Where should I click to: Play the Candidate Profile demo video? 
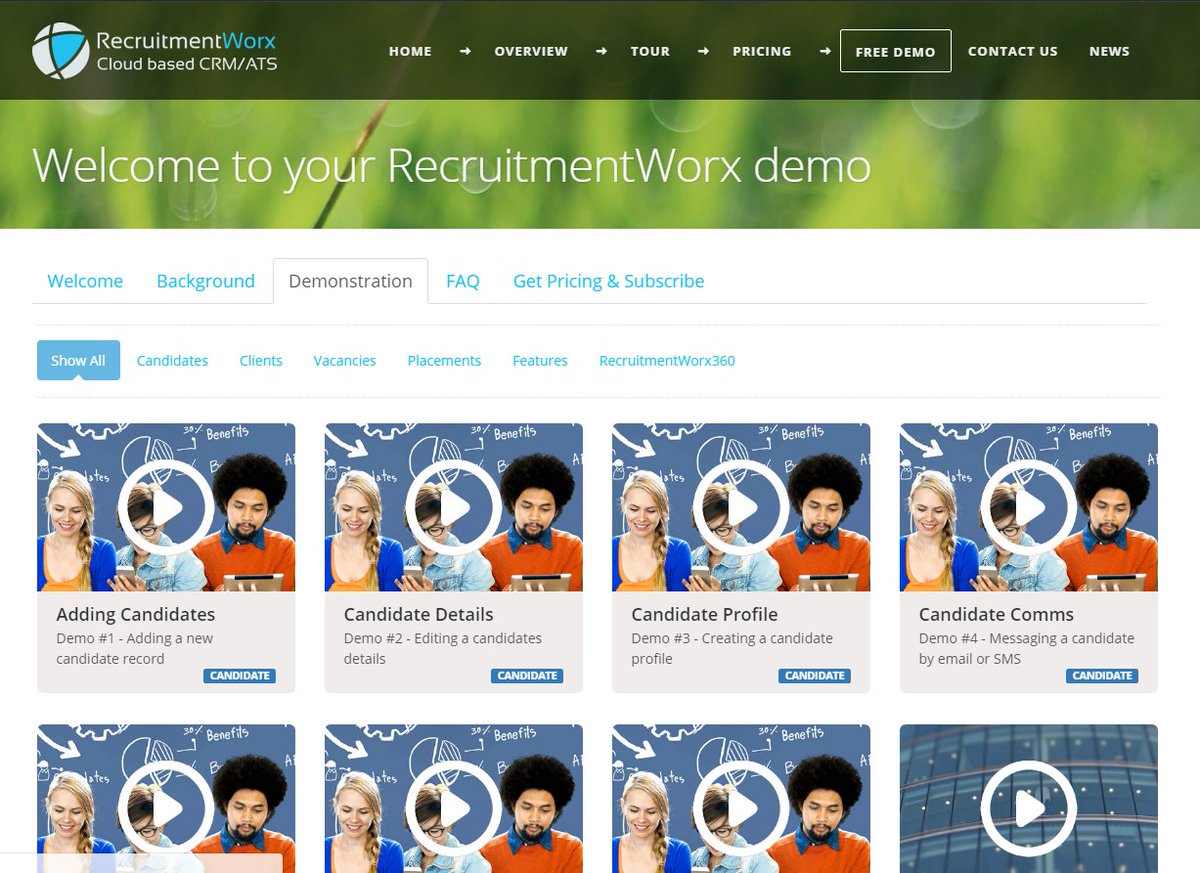tap(741, 507)
